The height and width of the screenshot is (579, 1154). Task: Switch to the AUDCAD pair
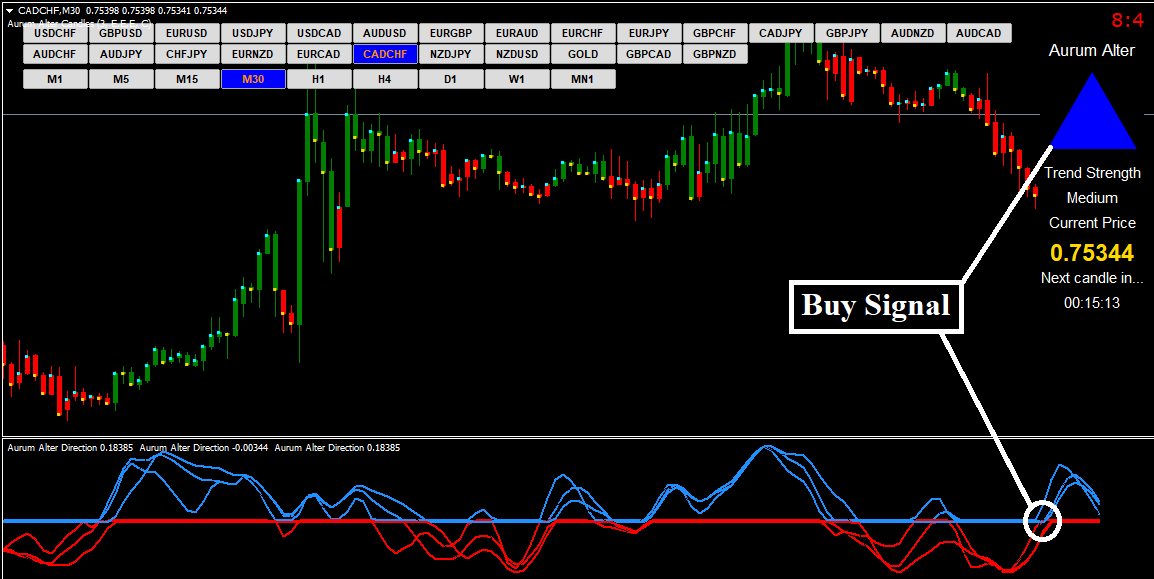pos(978,33)
